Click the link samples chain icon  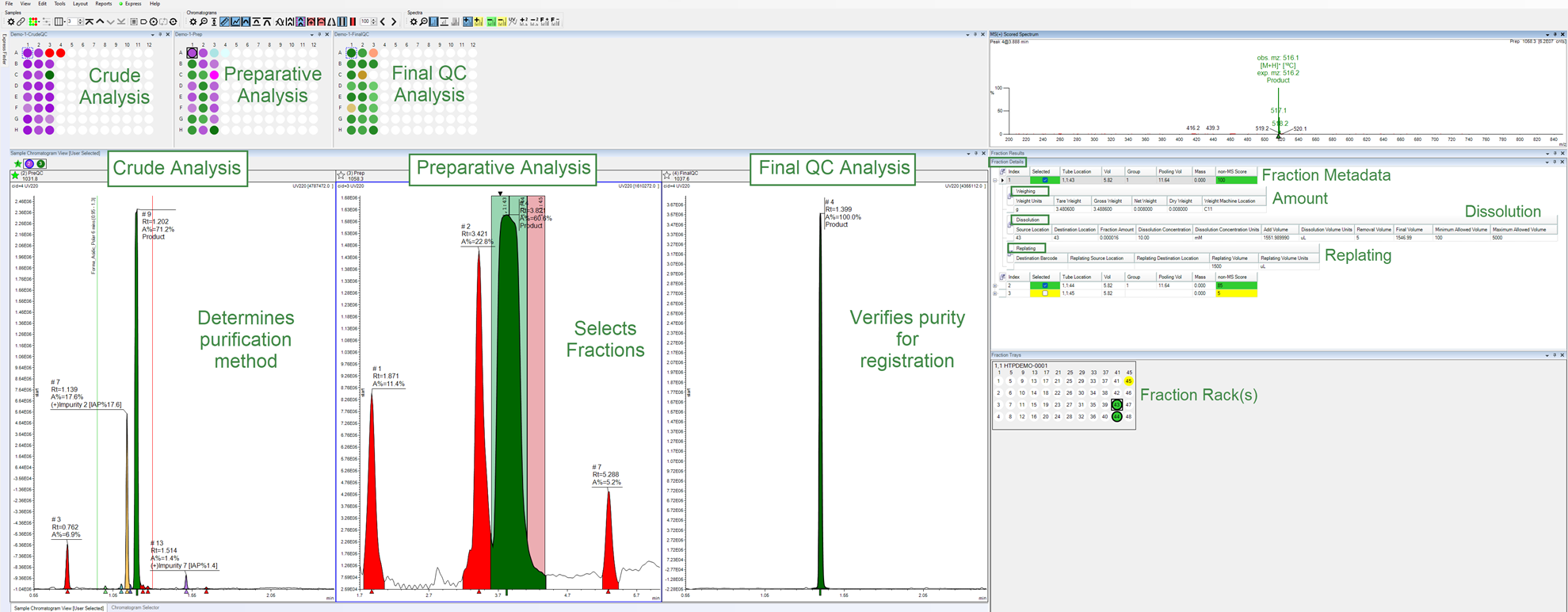[x=21, y=21]
